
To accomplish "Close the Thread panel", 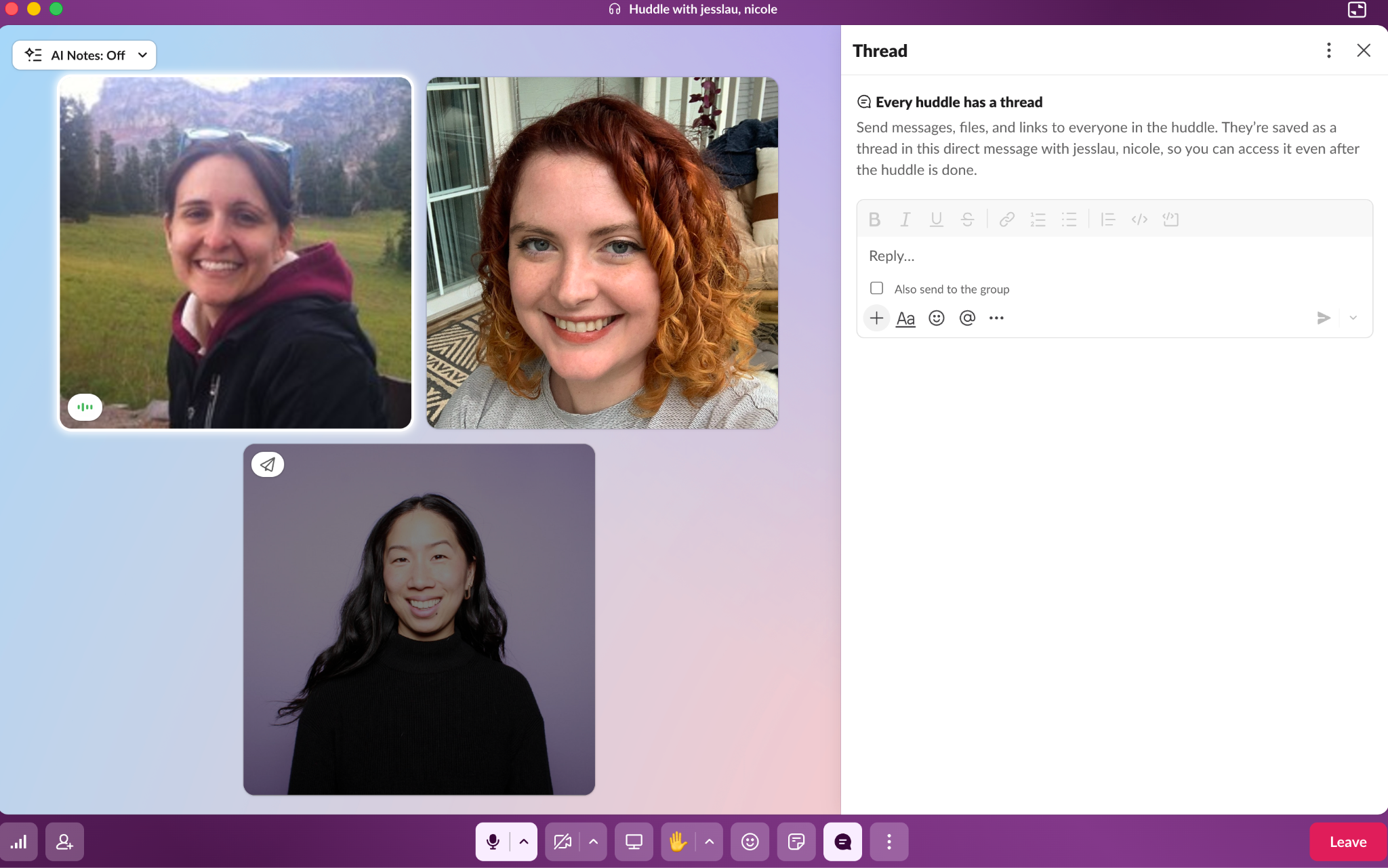I will coord(1364,51).
